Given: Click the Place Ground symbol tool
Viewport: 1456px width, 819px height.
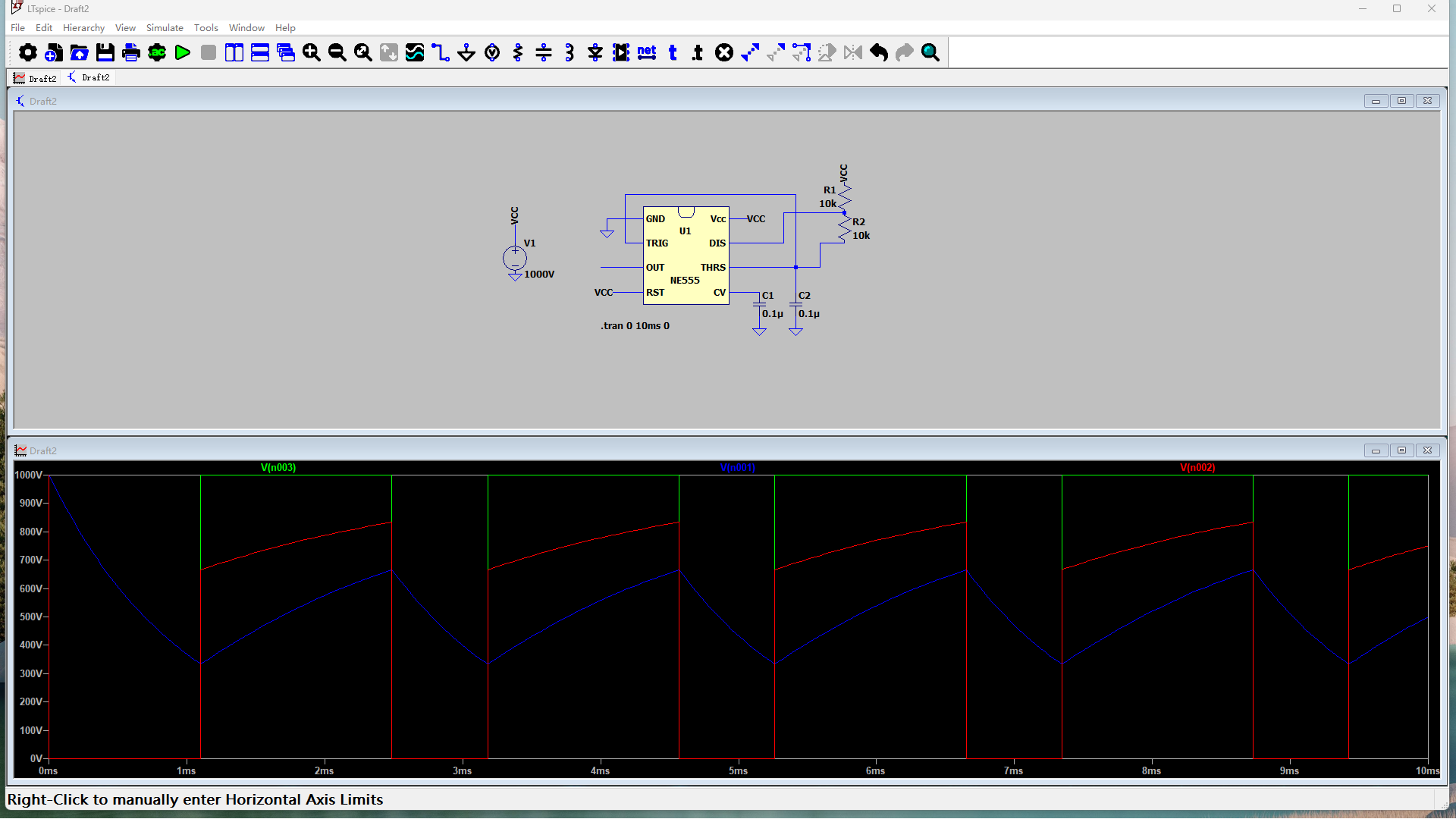Looking at the screenshot, I should [466, 52].
